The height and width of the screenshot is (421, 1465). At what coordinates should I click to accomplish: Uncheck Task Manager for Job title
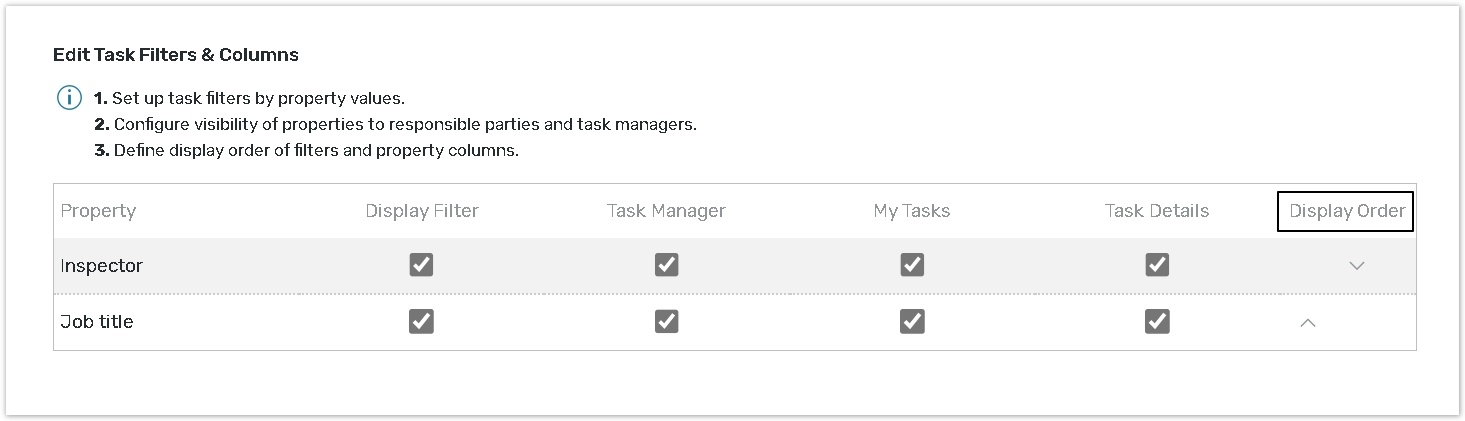tap(666, 321)
